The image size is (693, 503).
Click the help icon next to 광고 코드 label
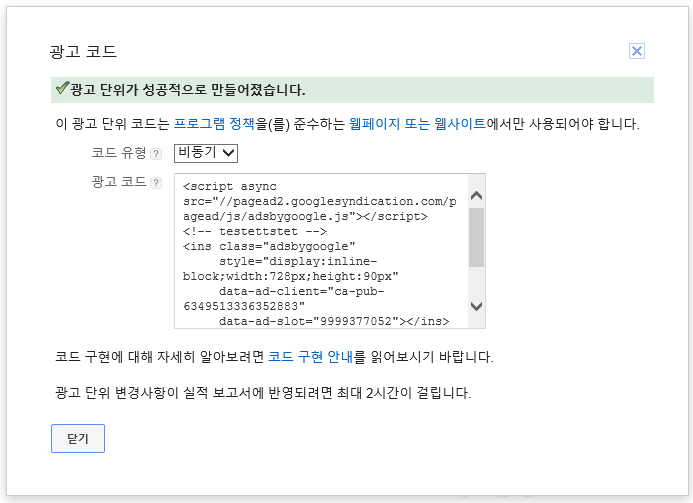click(156, 183)
